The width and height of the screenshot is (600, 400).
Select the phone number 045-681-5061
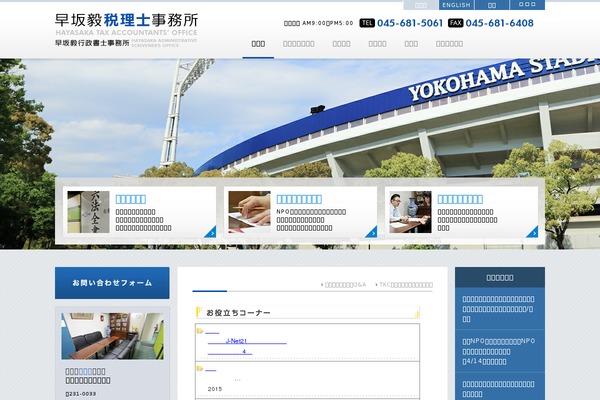(410, 23)
